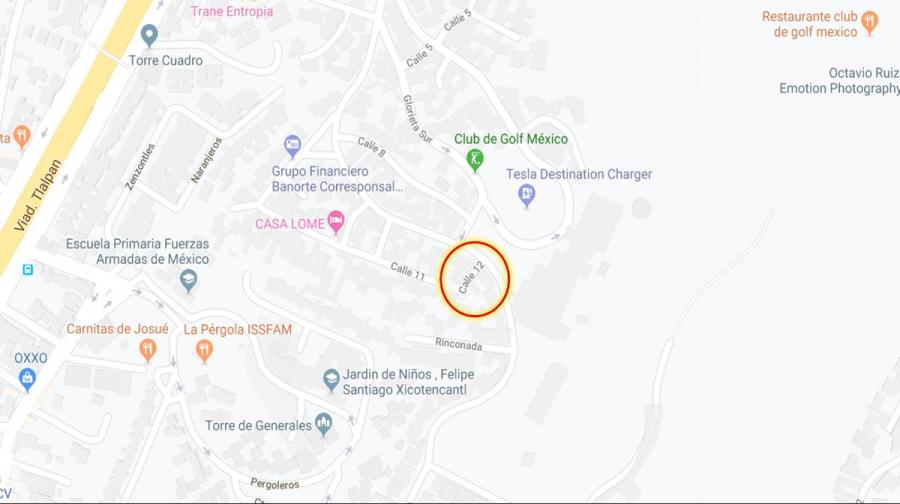This screenshot has height=504, width=900.
Task: Click the Jardin de Niños school pin
Action: coord(331,380)
